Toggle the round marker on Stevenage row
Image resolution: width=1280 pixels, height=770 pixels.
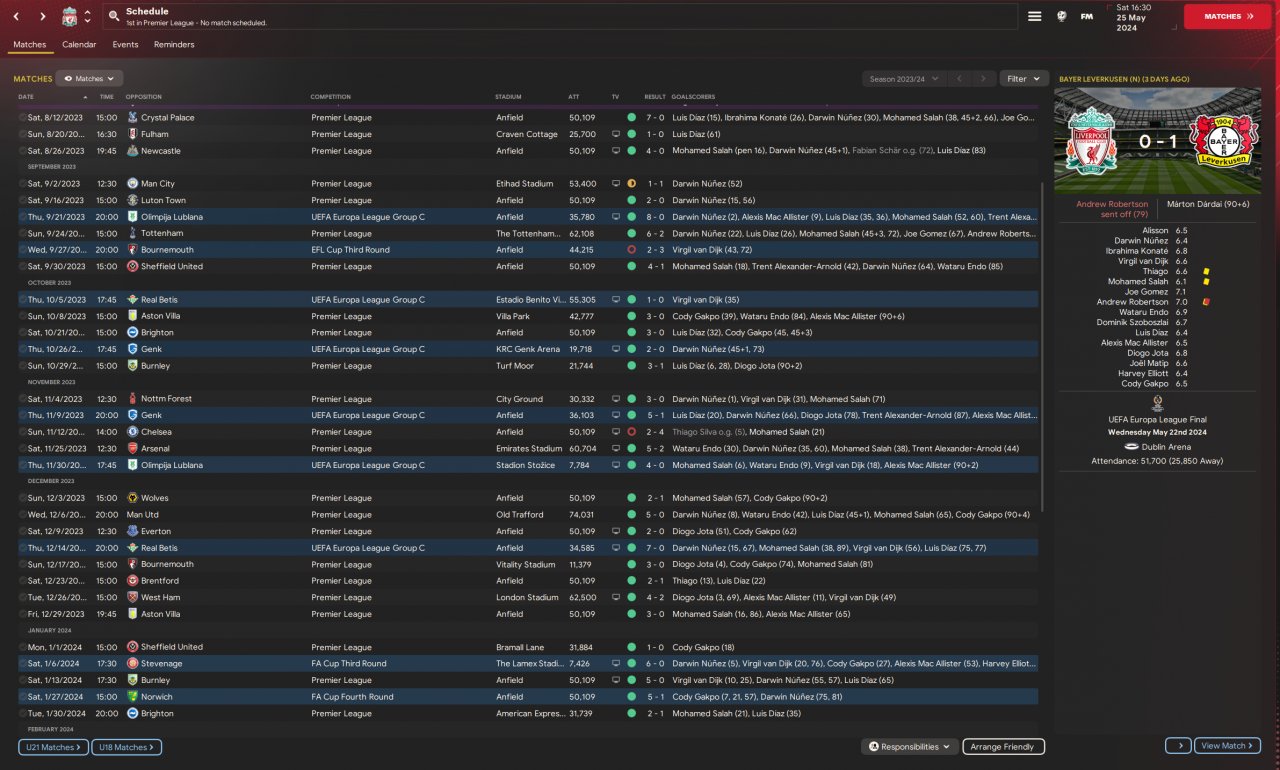click(x=22, y=664)
